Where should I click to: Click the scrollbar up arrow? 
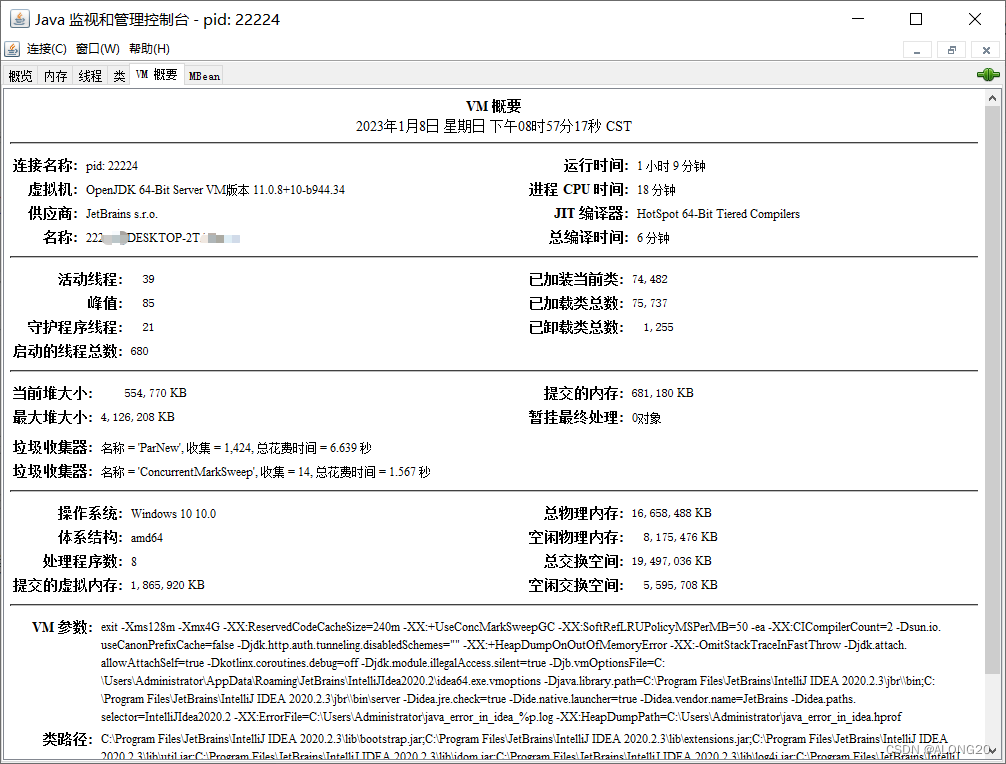click(993, 98)
